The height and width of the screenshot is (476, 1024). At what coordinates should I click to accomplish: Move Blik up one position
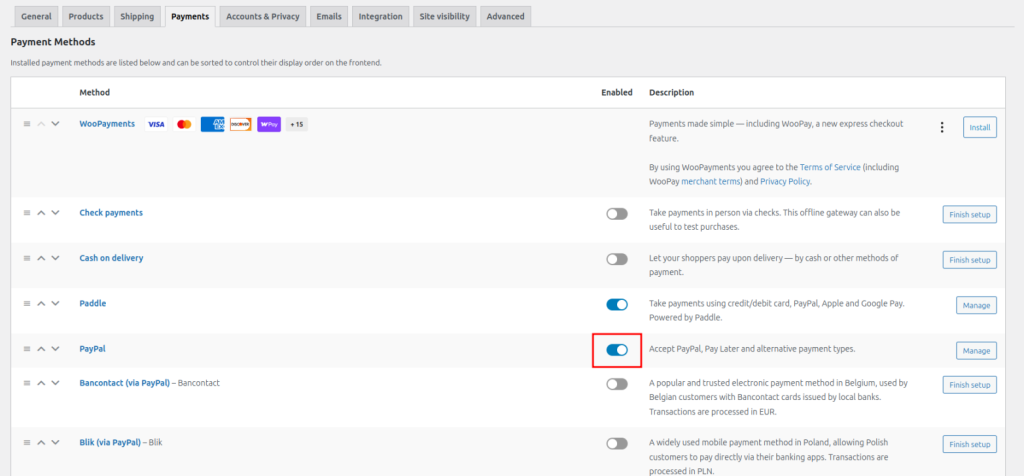[x=41, y=442]
